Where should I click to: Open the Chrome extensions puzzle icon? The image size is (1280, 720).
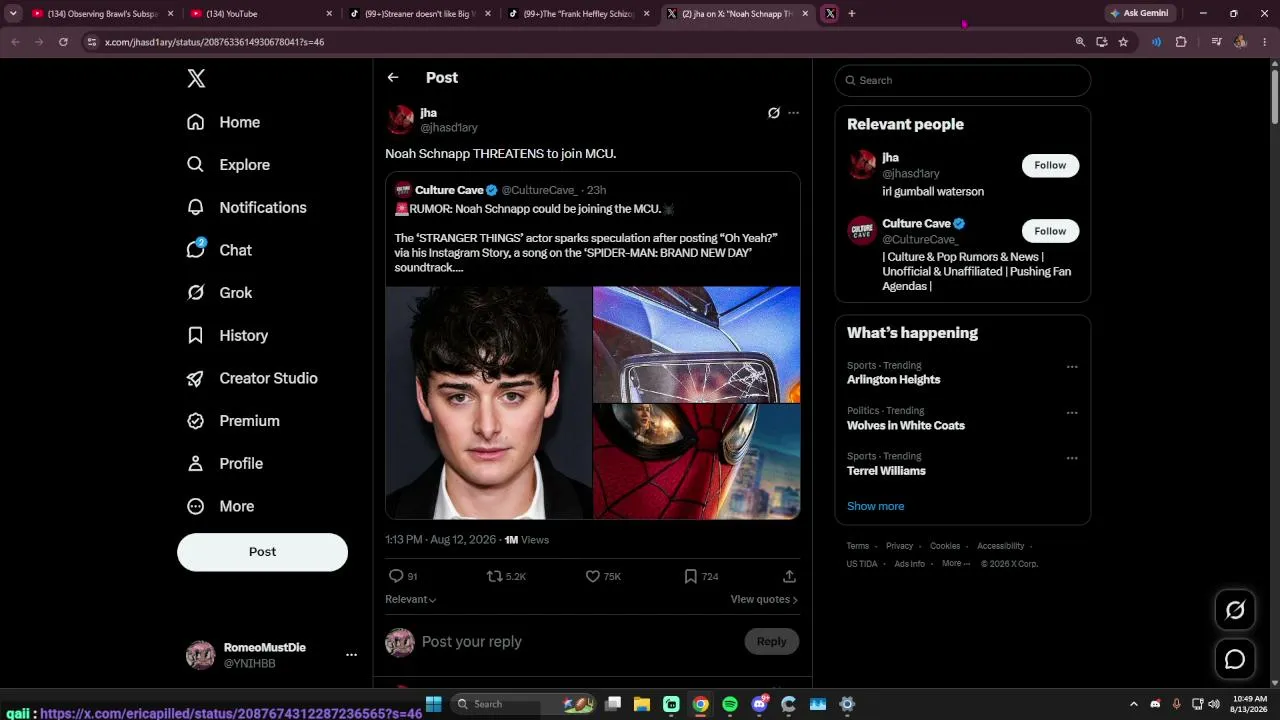[x=1181, y=42]
